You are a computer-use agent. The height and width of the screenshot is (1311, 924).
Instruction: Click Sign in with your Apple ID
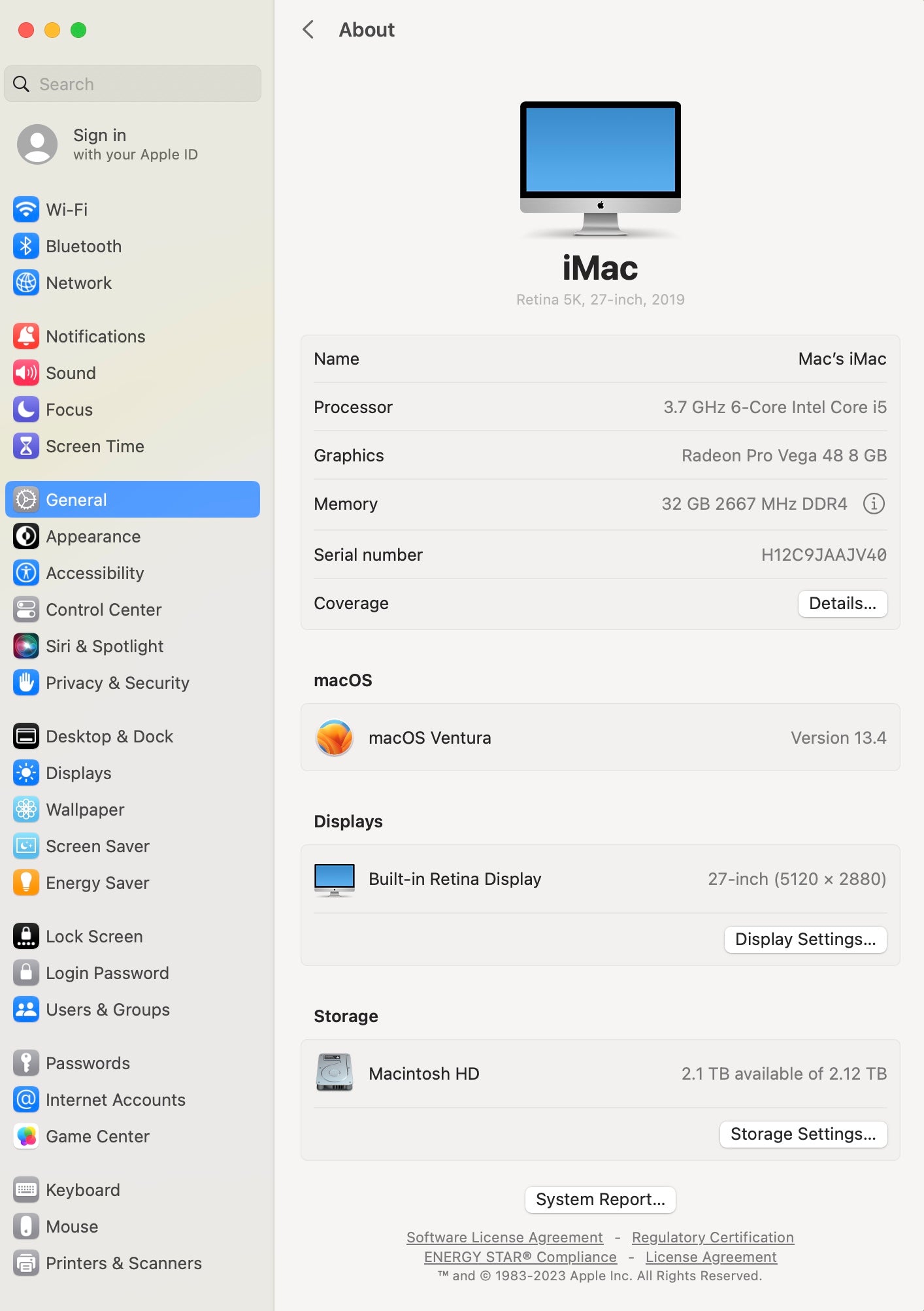coord(135,144)
